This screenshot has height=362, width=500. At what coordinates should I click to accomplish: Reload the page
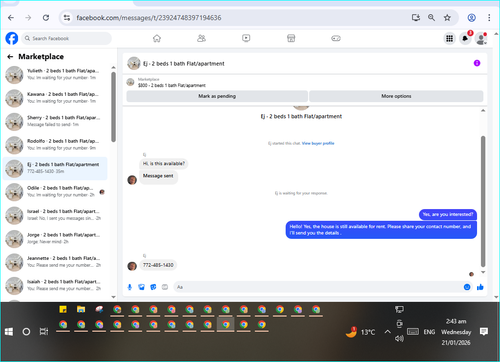coord(46,18)
